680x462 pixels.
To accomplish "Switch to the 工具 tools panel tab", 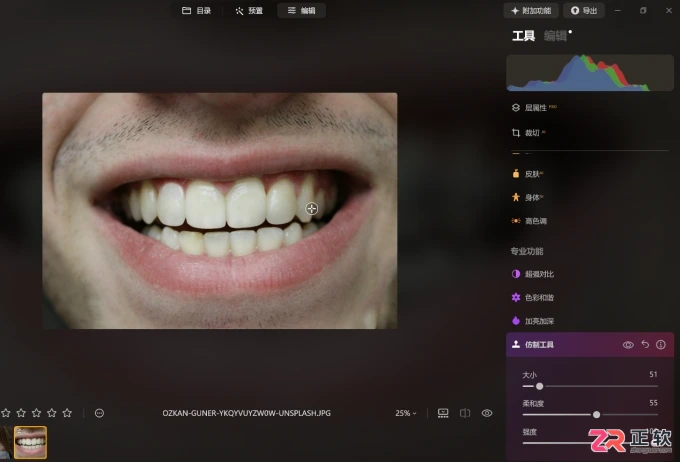I will click(x=523, y=36).
